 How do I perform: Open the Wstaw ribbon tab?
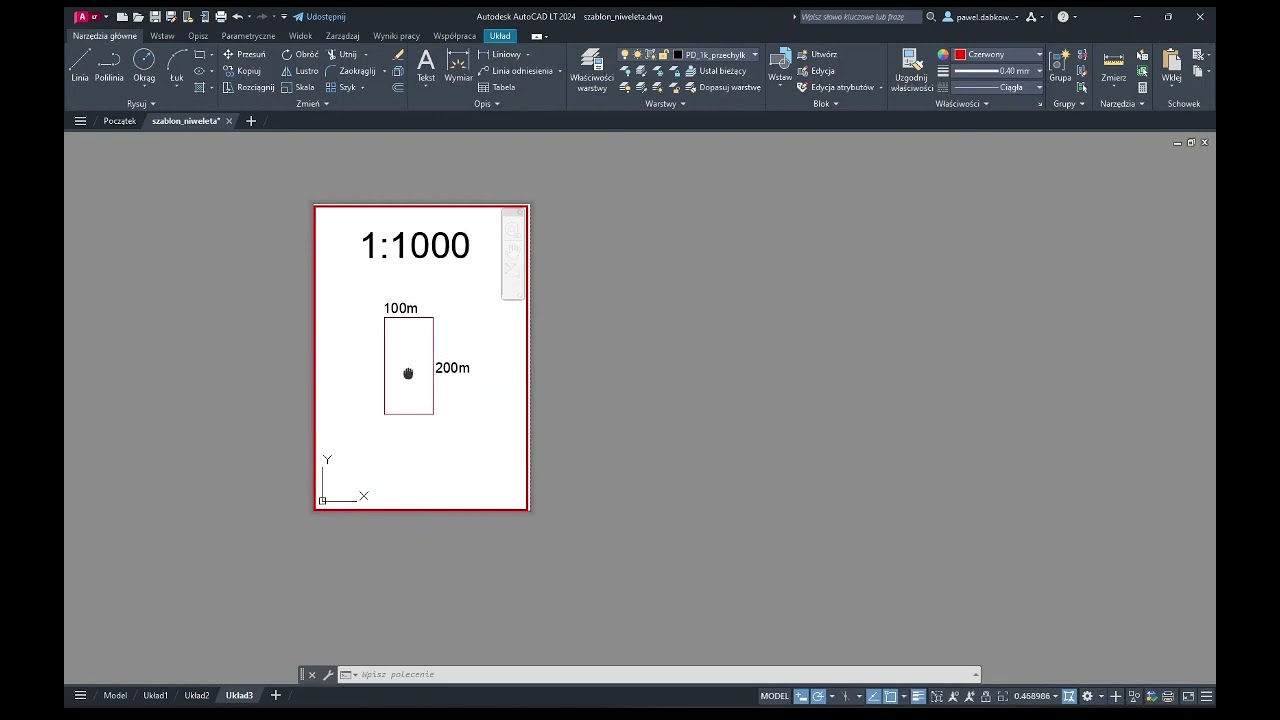tap(162, 36)
